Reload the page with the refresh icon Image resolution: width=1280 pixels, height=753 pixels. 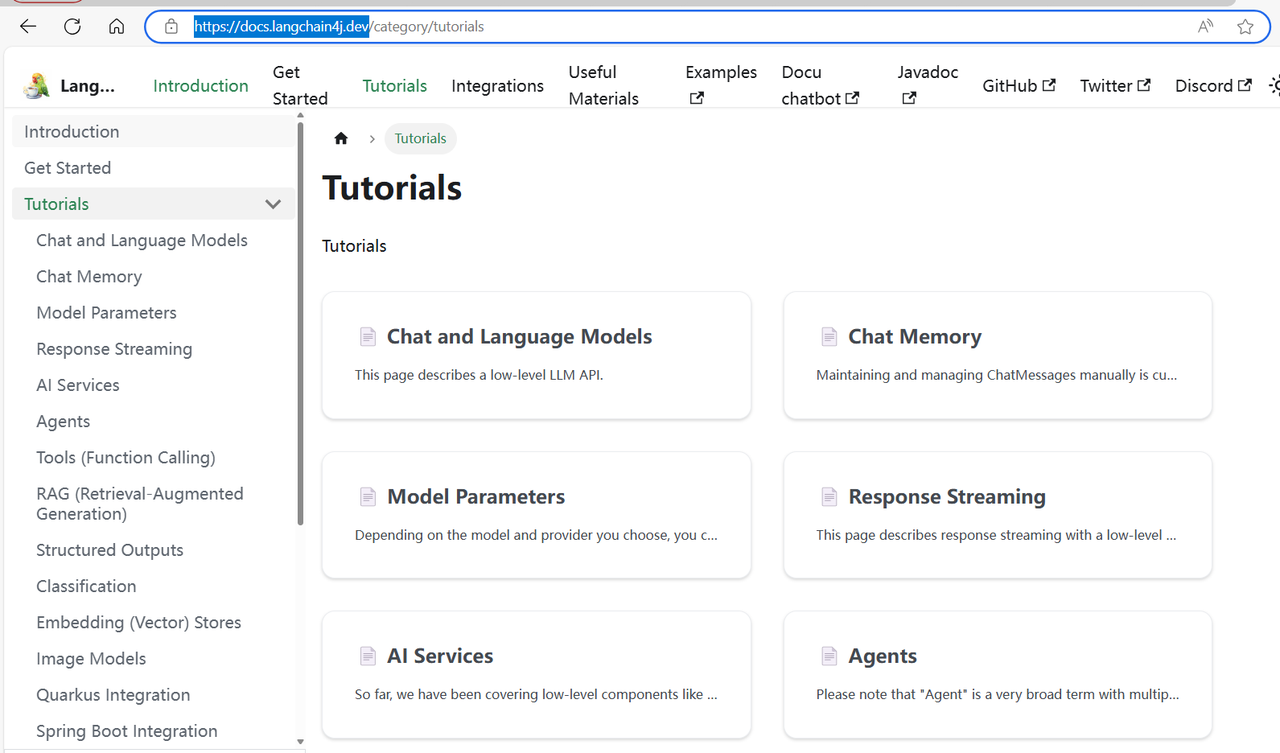point(72,27)
